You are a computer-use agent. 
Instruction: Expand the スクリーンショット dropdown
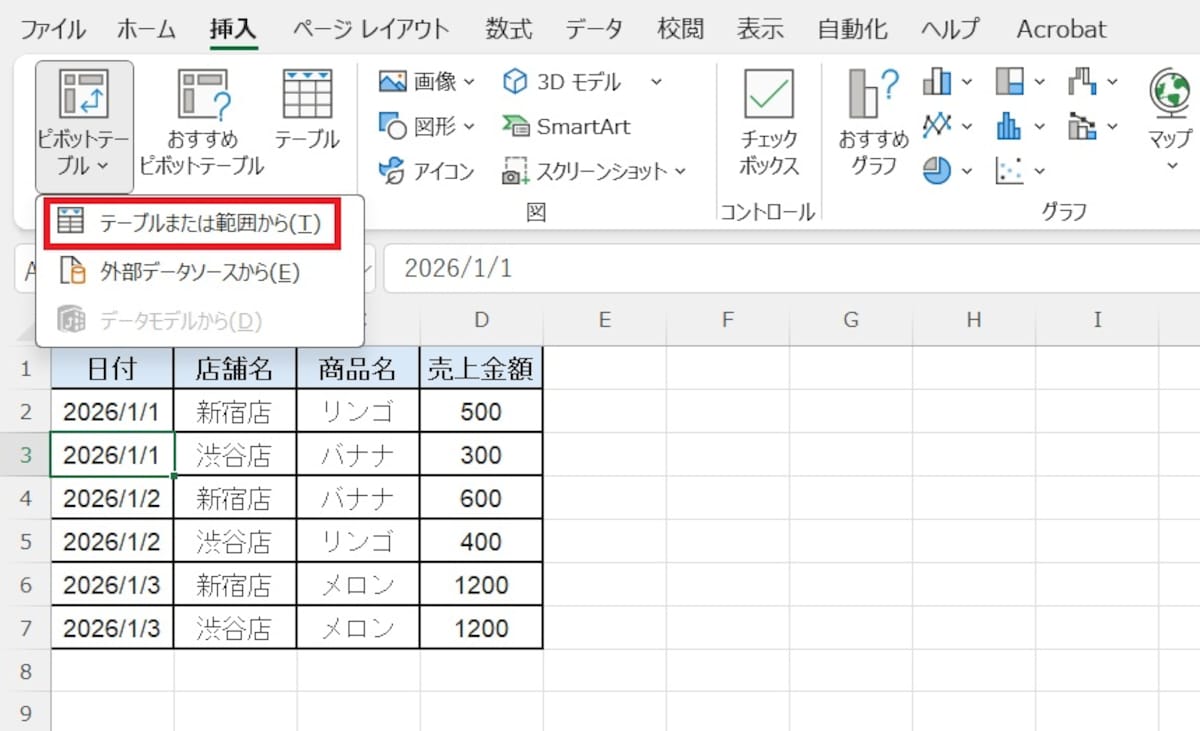[682, 172]
